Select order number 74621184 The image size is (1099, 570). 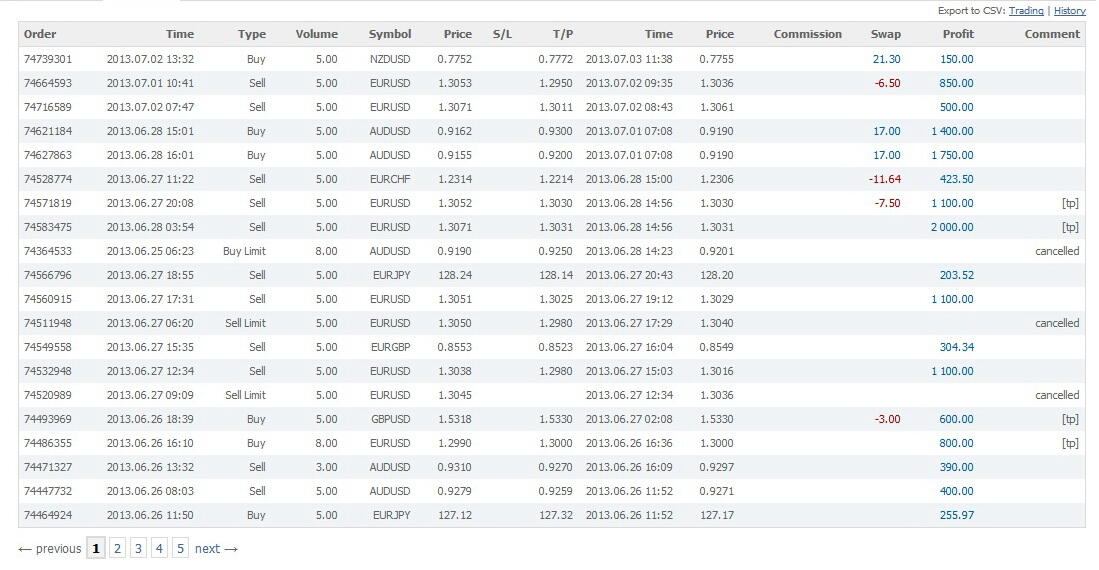(48, 131)
